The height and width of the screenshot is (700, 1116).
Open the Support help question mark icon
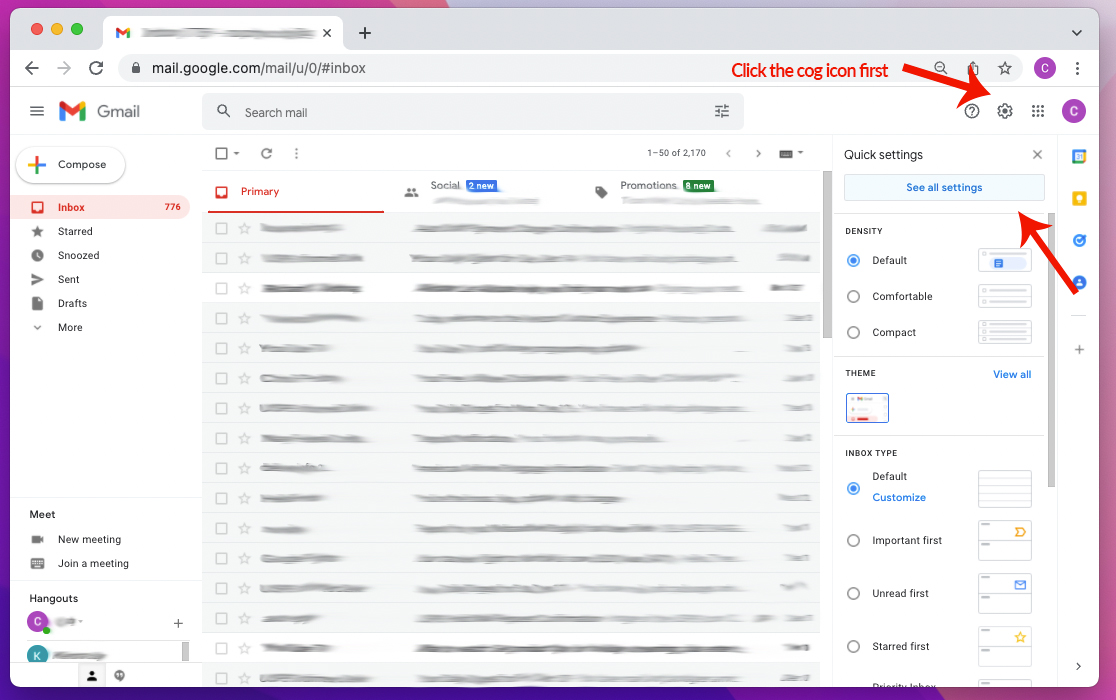[x=972, y=111]
